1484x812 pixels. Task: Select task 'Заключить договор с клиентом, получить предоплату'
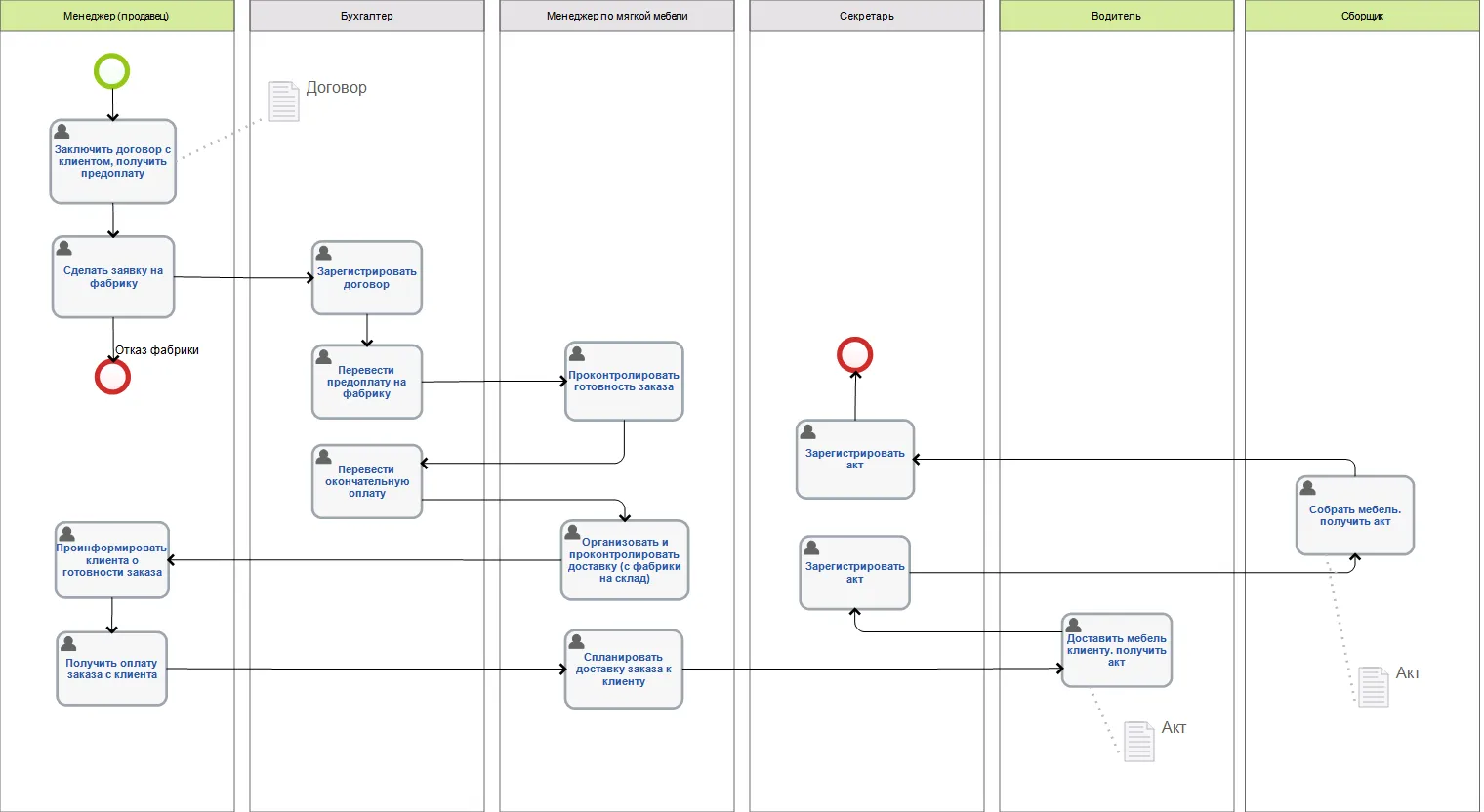pyautogui.click(x=112, y=163)
